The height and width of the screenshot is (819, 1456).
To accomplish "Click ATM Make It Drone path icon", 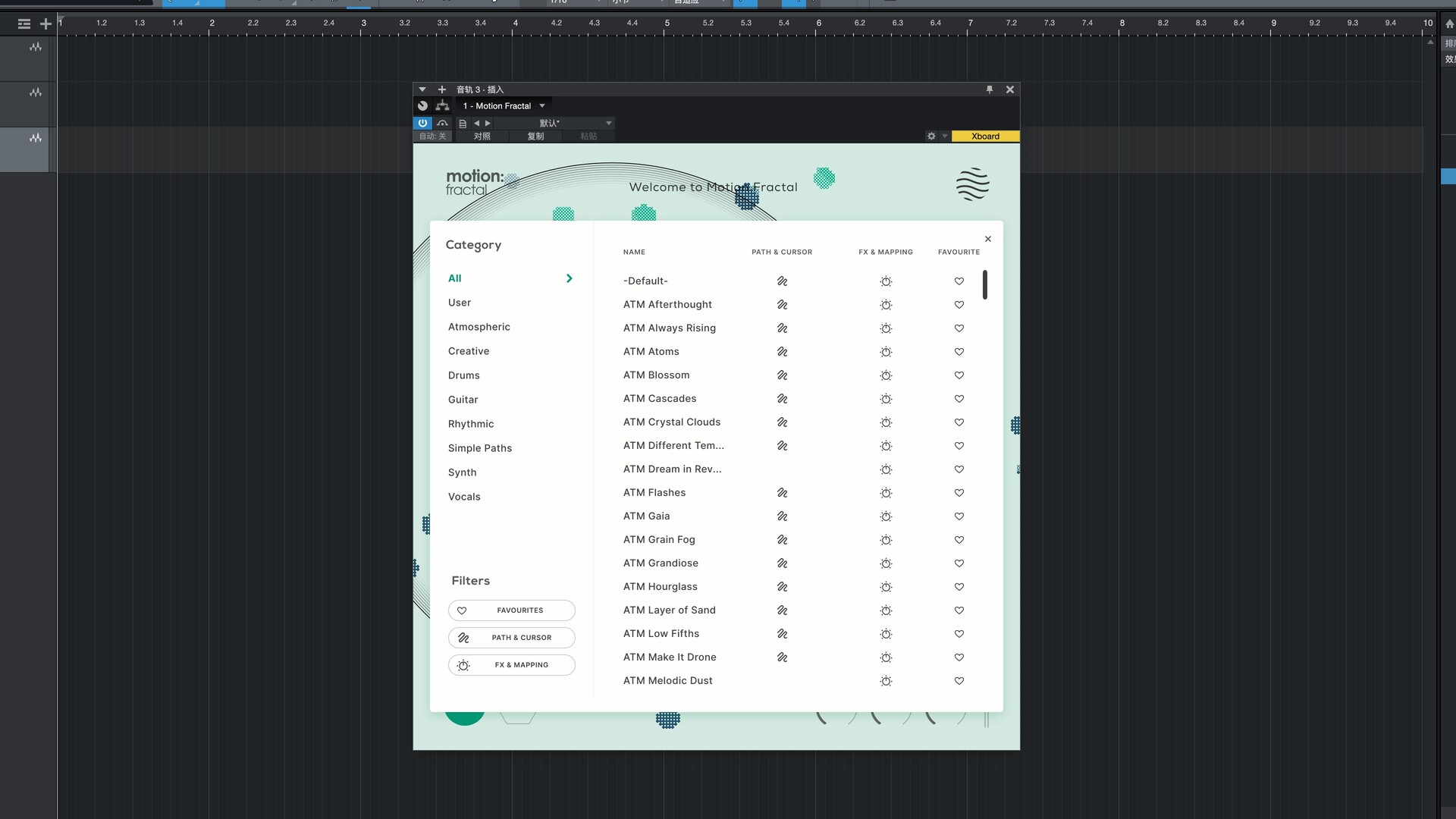I will 783,657.
